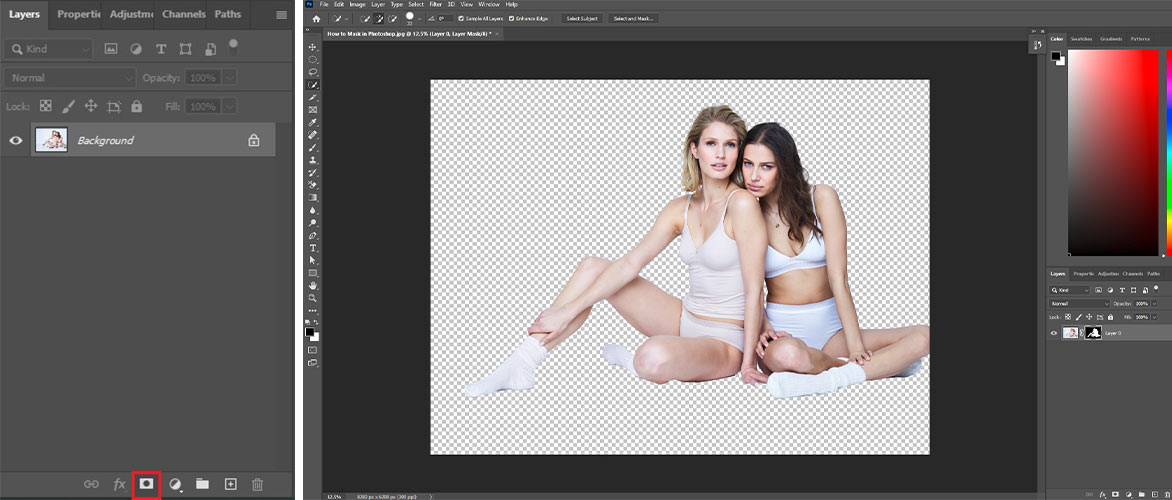This screenshot has width=1172, height=500.
Task: Select the Clone Stamp tool
Action: tap(313, 160)
